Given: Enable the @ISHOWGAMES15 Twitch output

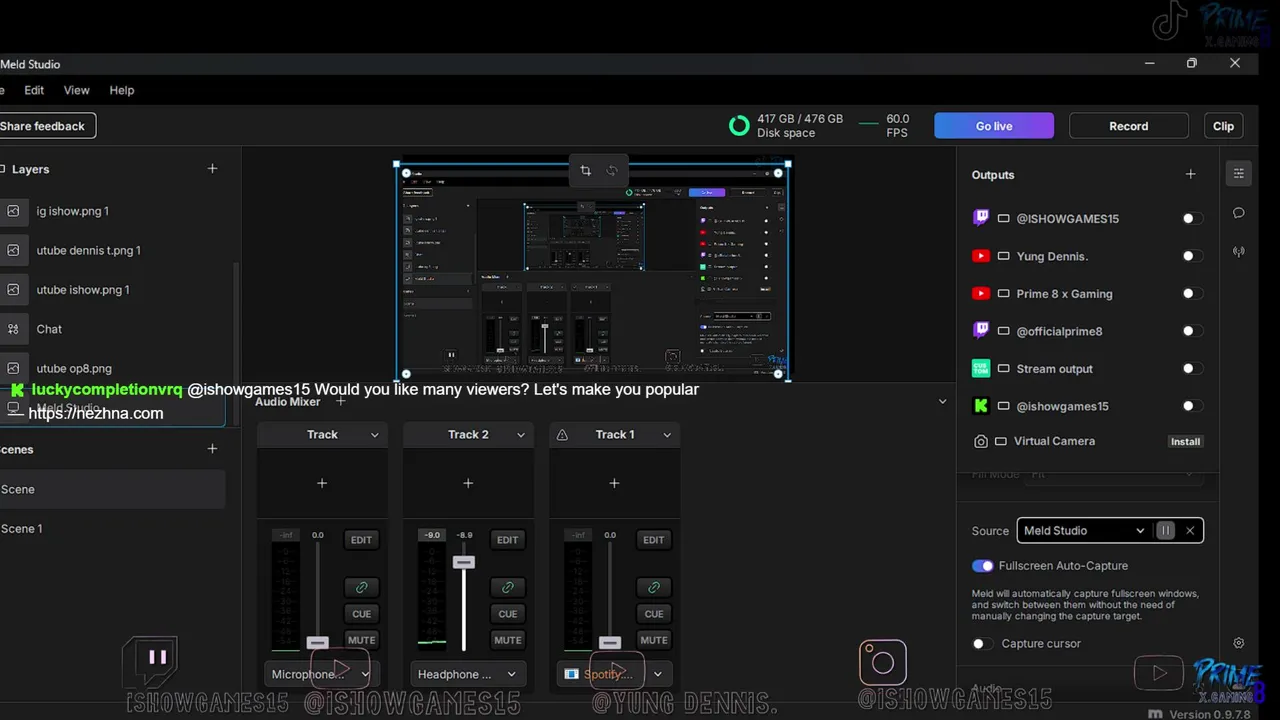Looking at the screenshot, I should [1192, 218].
